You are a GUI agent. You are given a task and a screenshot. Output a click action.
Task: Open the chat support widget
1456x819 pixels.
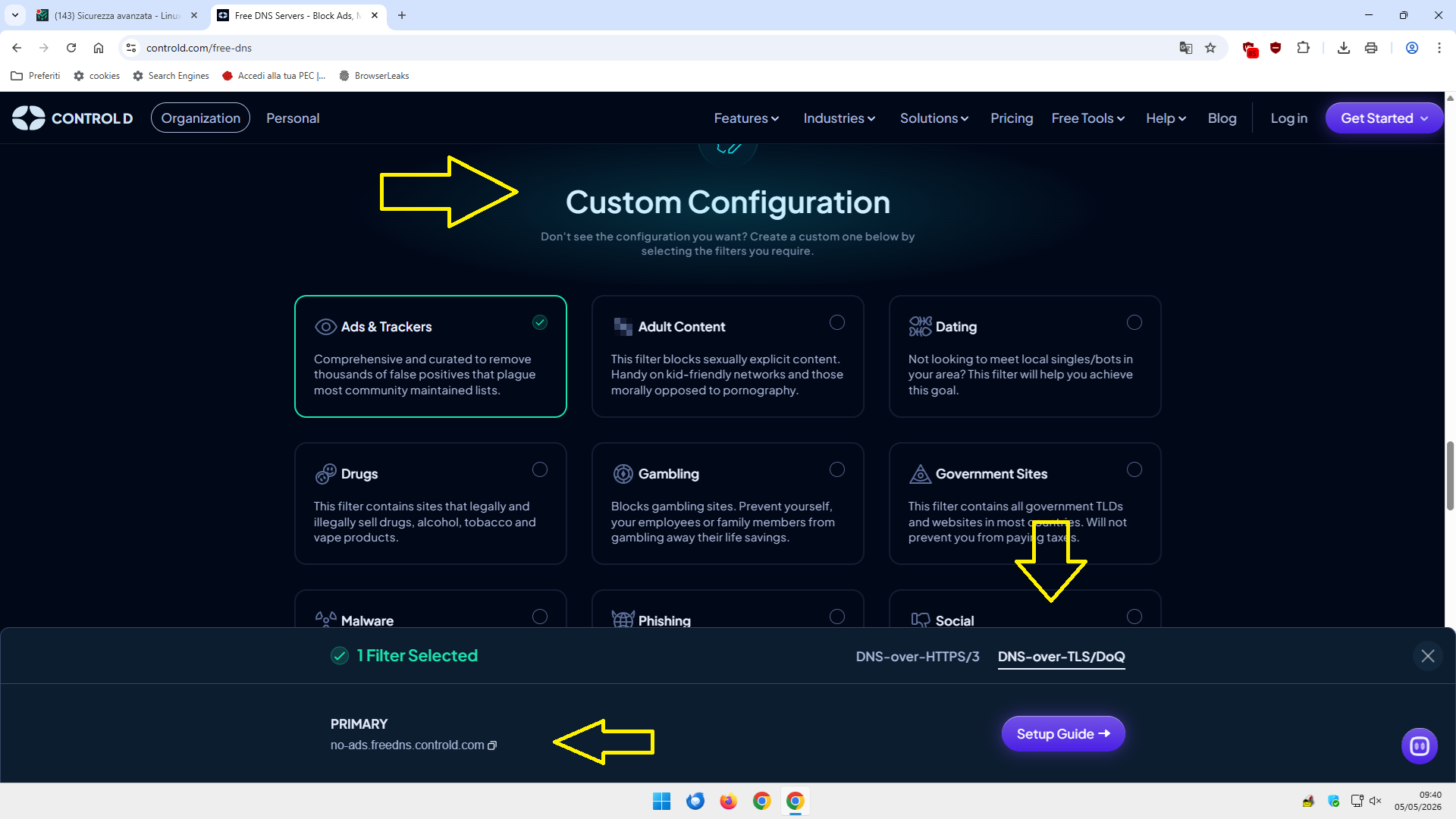tap(1419, 746)
